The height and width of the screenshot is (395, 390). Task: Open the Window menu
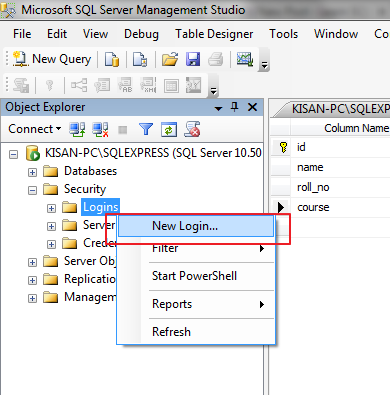(x=336, y=34)
